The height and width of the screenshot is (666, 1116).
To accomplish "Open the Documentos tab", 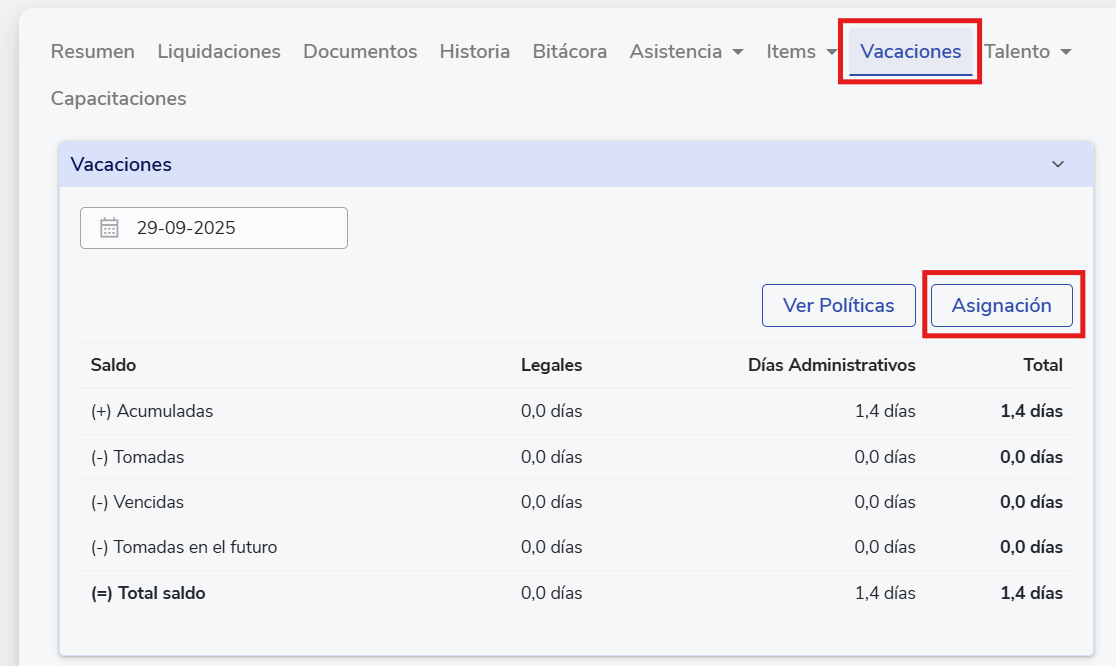I will tap(360, 52).
